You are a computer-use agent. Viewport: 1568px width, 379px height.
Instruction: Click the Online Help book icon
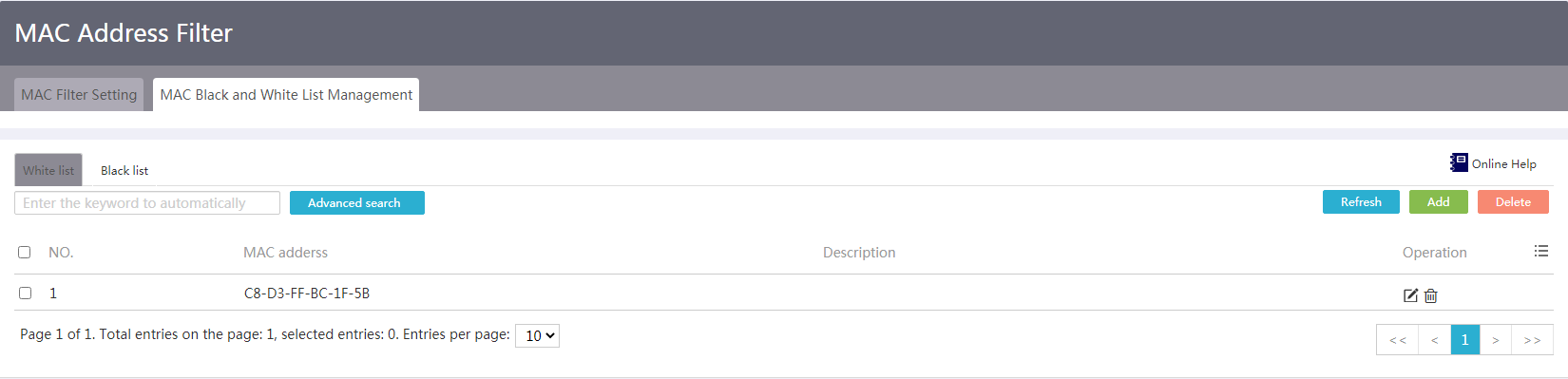1459,162
